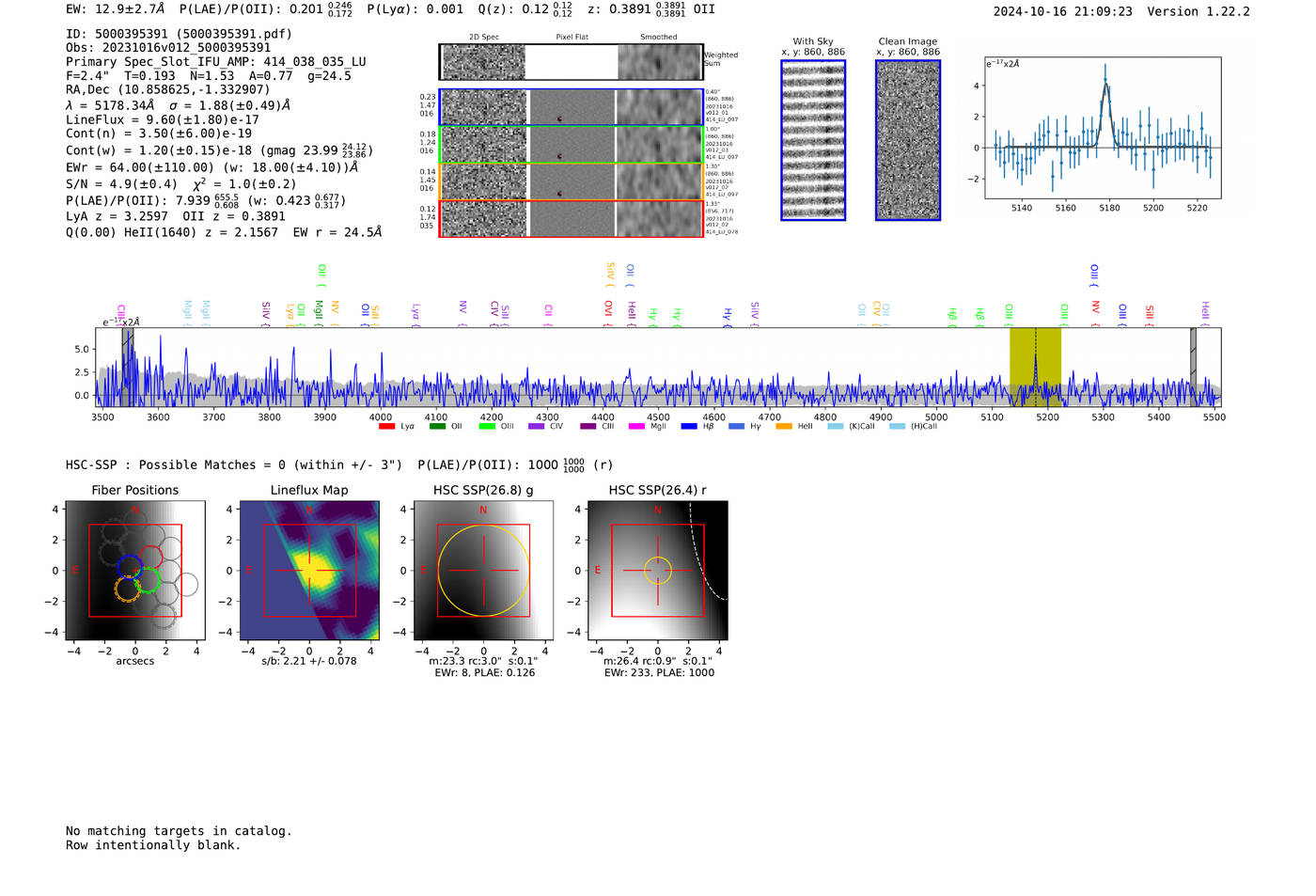Image resolution: width=1316 pixels, height=896 pixels.
Task: Click the EWr: 233, PLAE: 1000 caption
Action: click(659, 672)
